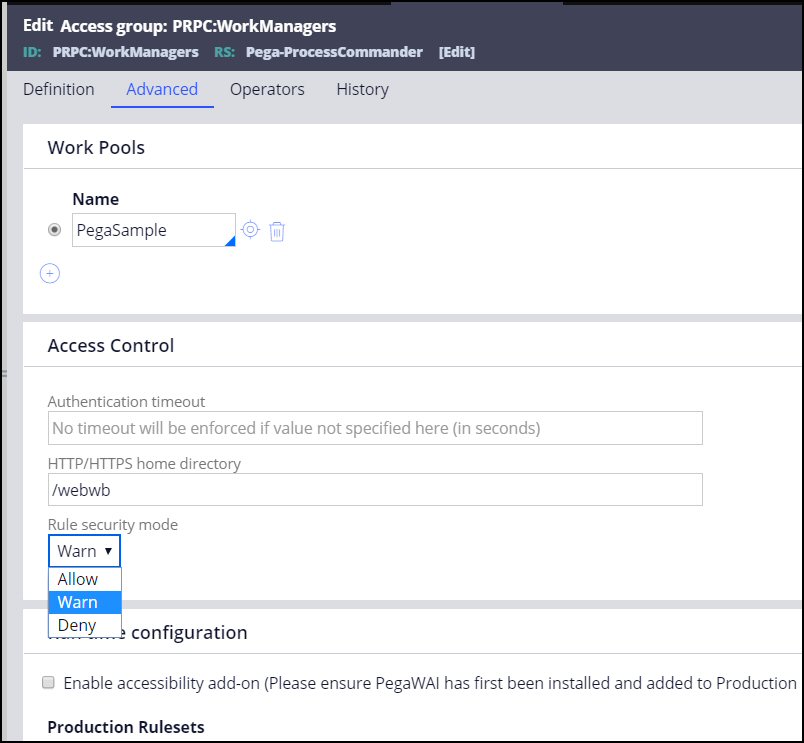Switch to the Definition tab
This screenshot has height=743, width=804.
[x=59, y=89]
